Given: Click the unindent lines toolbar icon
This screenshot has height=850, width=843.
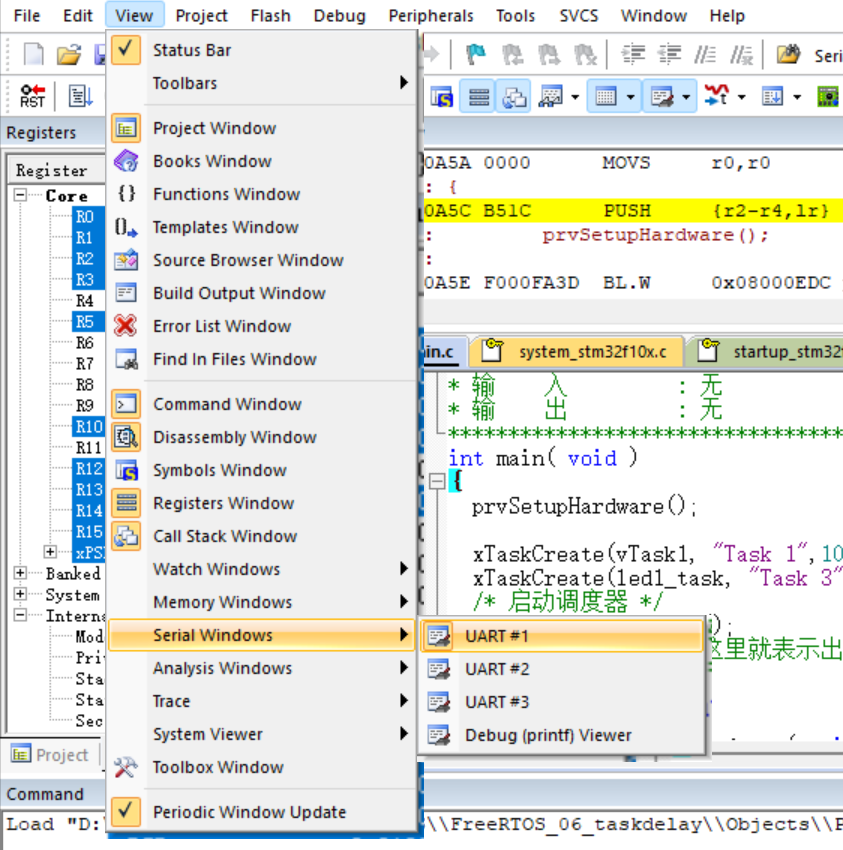Looking at the screenshot, I should [669, 54].
